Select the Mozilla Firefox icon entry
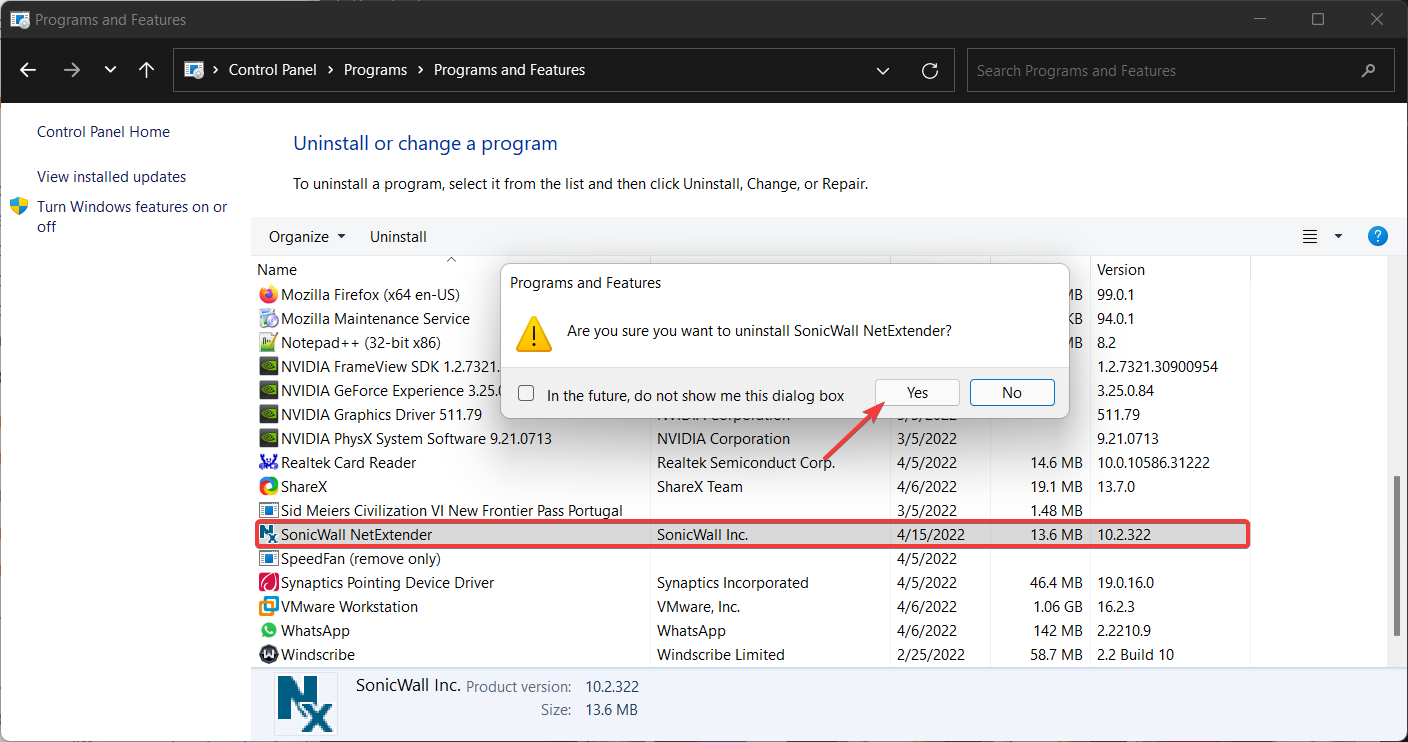 (x=268, y=294)
